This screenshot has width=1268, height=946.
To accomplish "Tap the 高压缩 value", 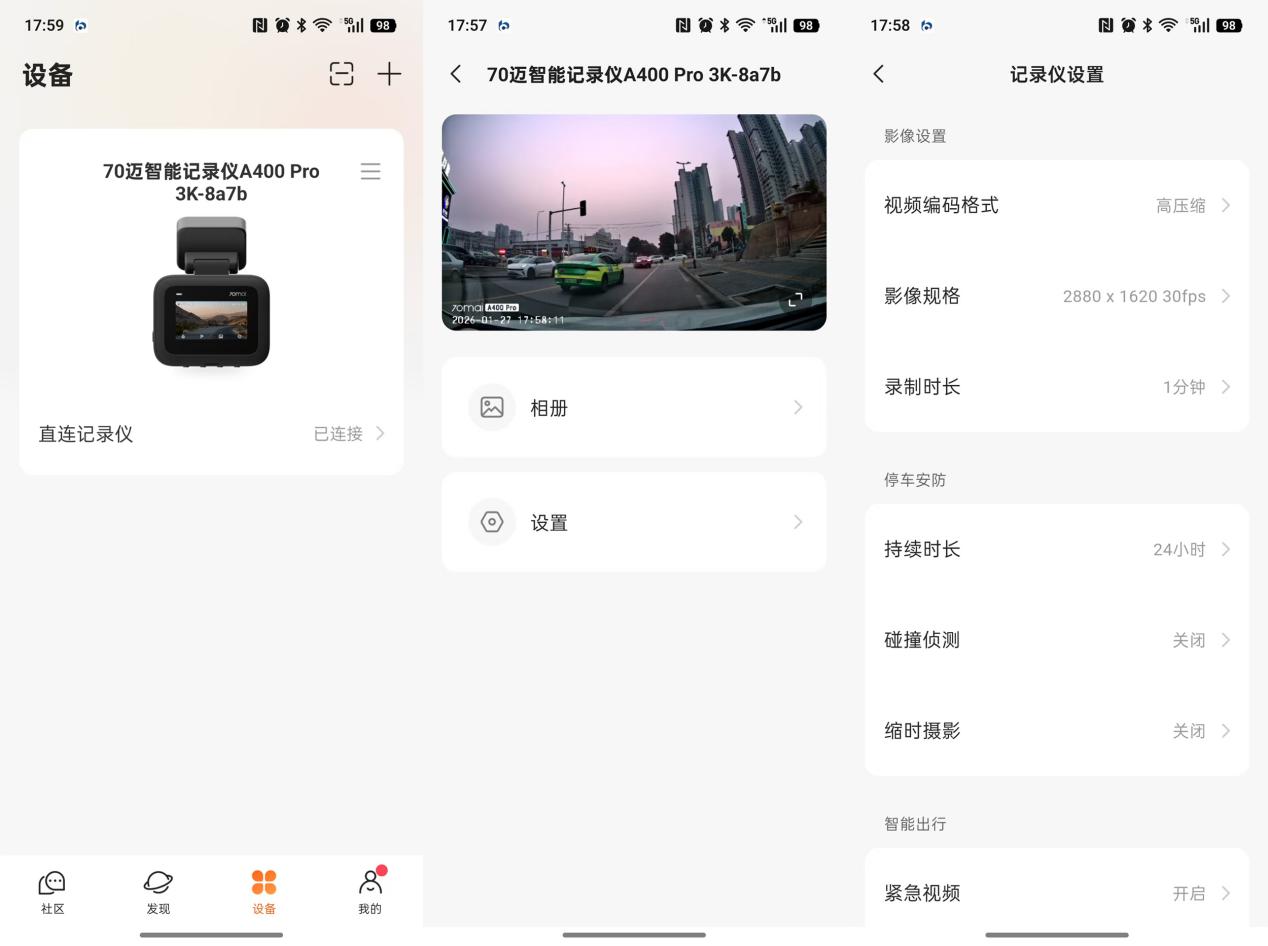I will coord(1181,205).
